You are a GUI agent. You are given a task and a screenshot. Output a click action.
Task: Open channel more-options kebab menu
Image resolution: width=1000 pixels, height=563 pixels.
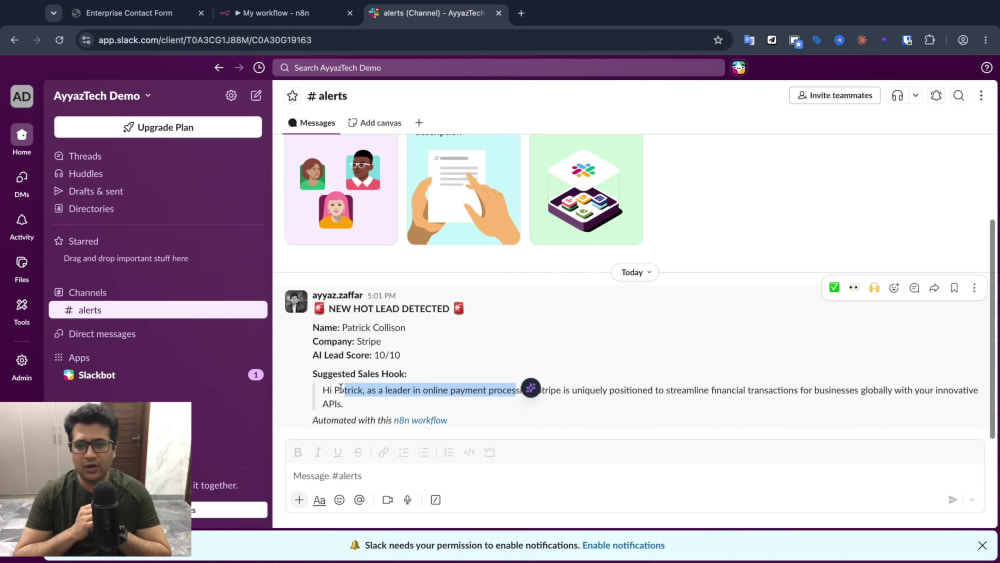[x=981, y=96]
